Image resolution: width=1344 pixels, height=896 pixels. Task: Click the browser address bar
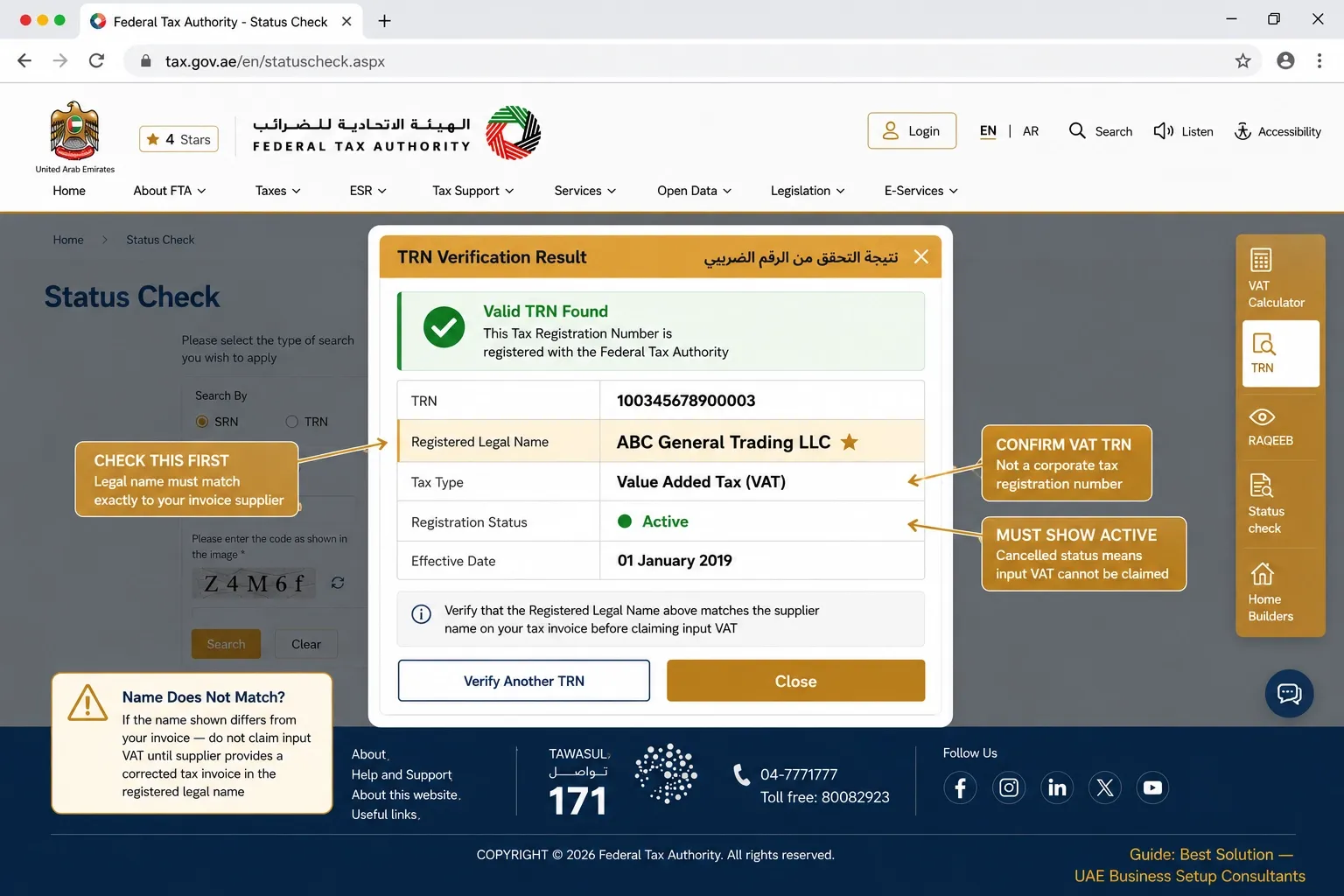click(691, 61)
